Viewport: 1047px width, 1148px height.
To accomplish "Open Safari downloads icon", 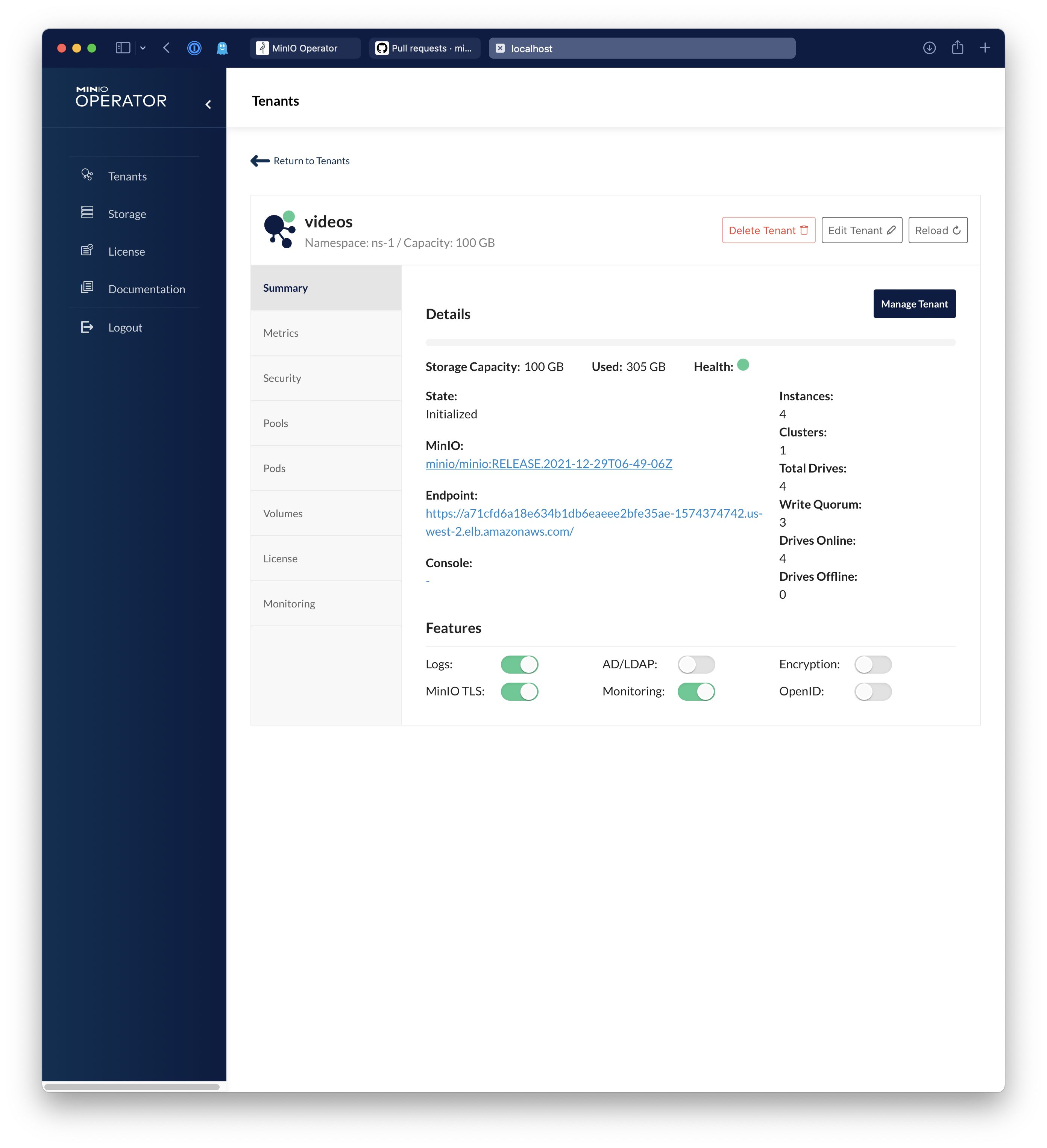I will 929,48.
